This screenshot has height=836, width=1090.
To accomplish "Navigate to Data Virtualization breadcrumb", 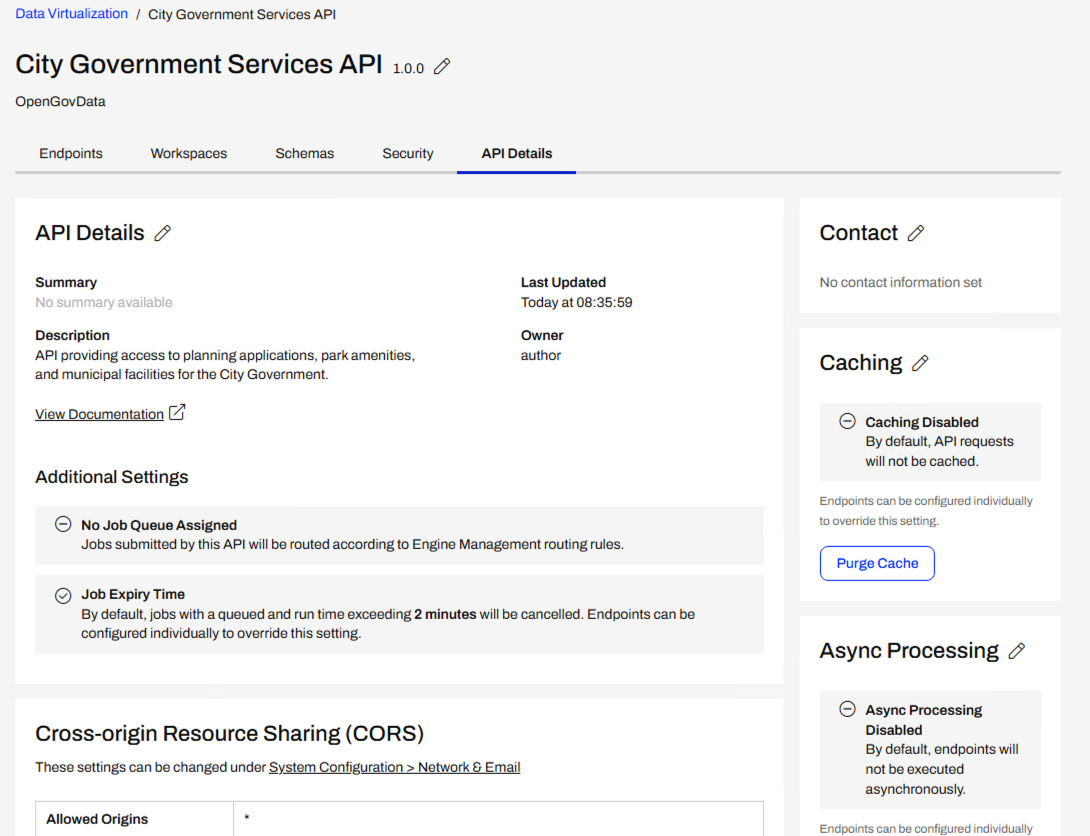I will pos(72,14).
